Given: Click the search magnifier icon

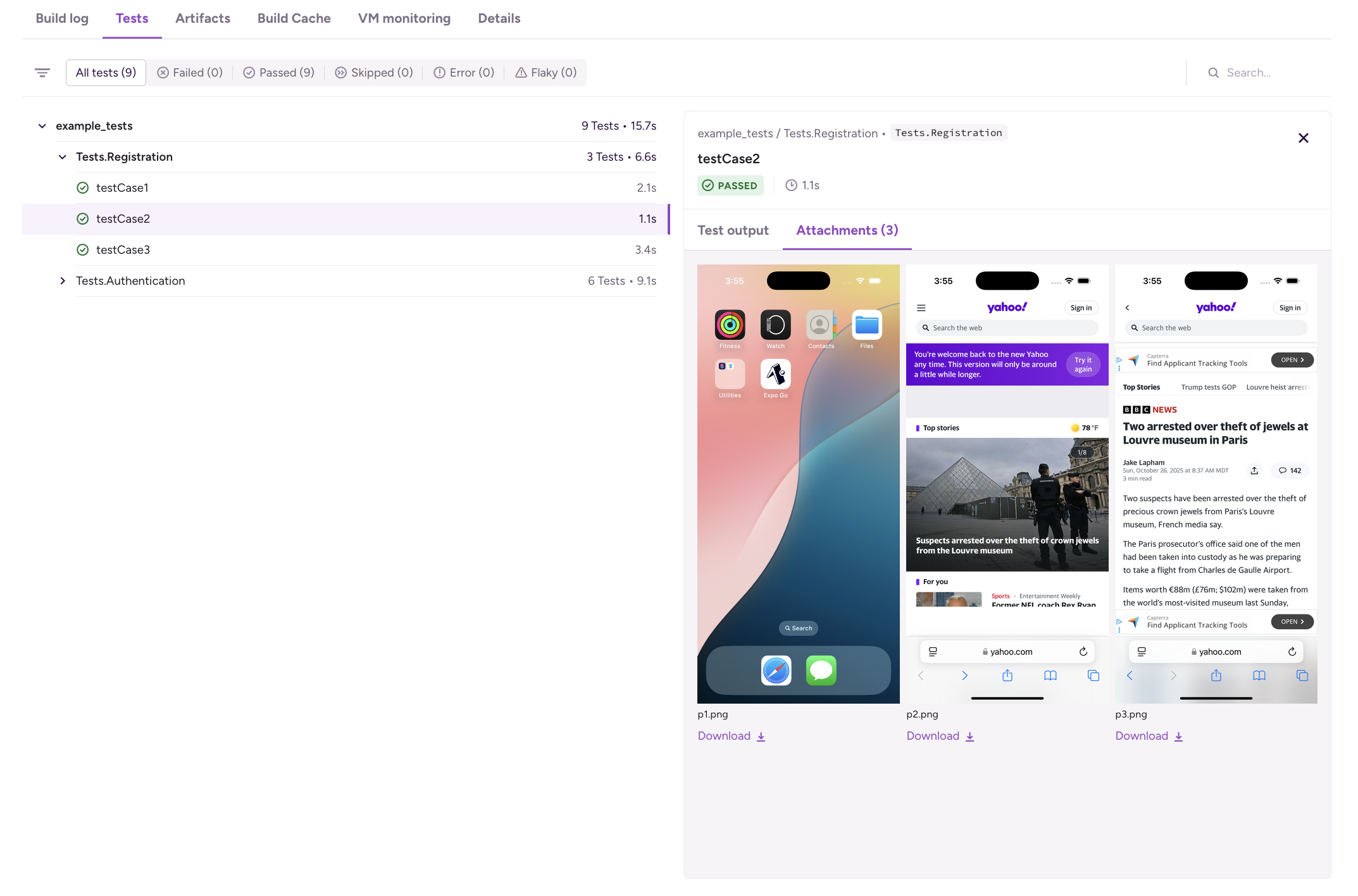Looking at the screenshot, I should [1213, 73].
